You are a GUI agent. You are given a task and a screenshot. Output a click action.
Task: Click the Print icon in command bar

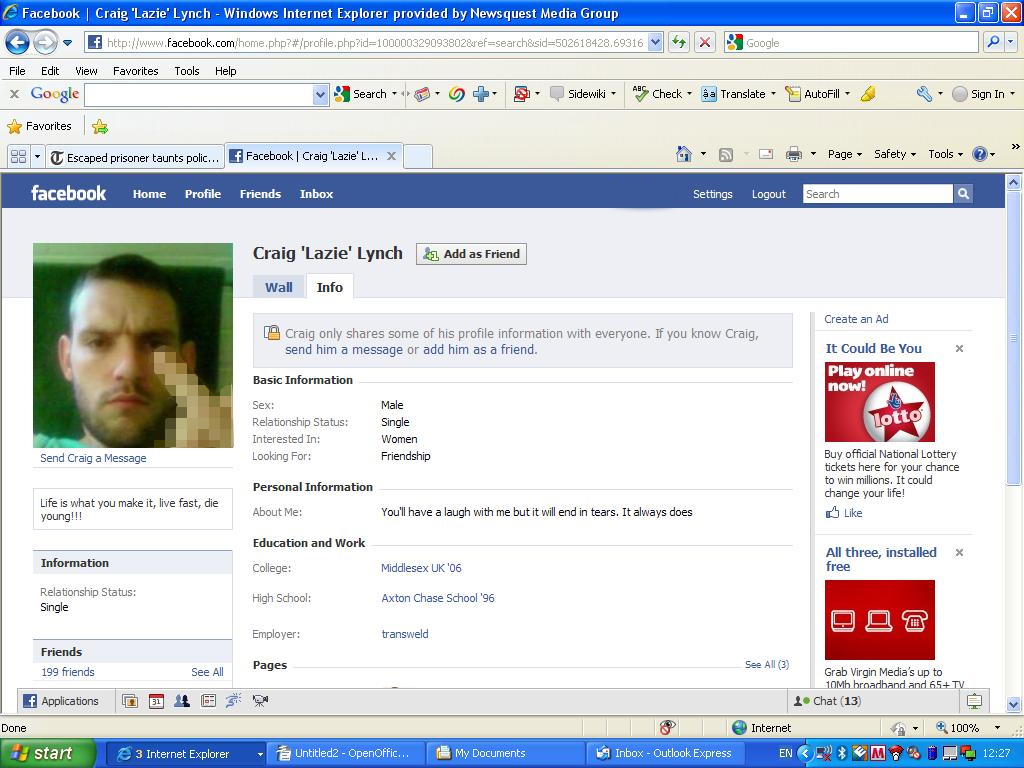pos(793,155)
